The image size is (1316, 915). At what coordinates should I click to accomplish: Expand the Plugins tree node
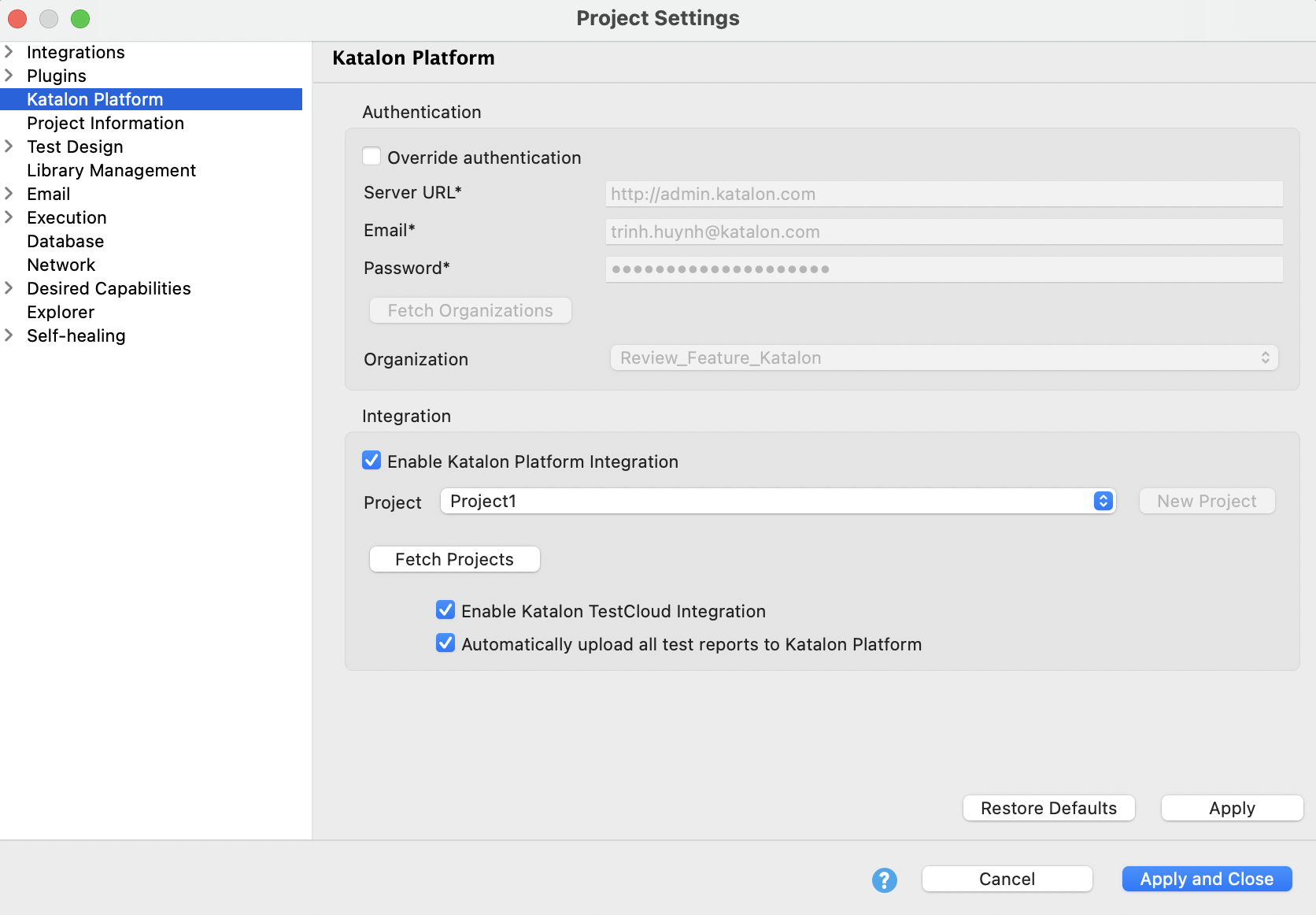(9, 76)
